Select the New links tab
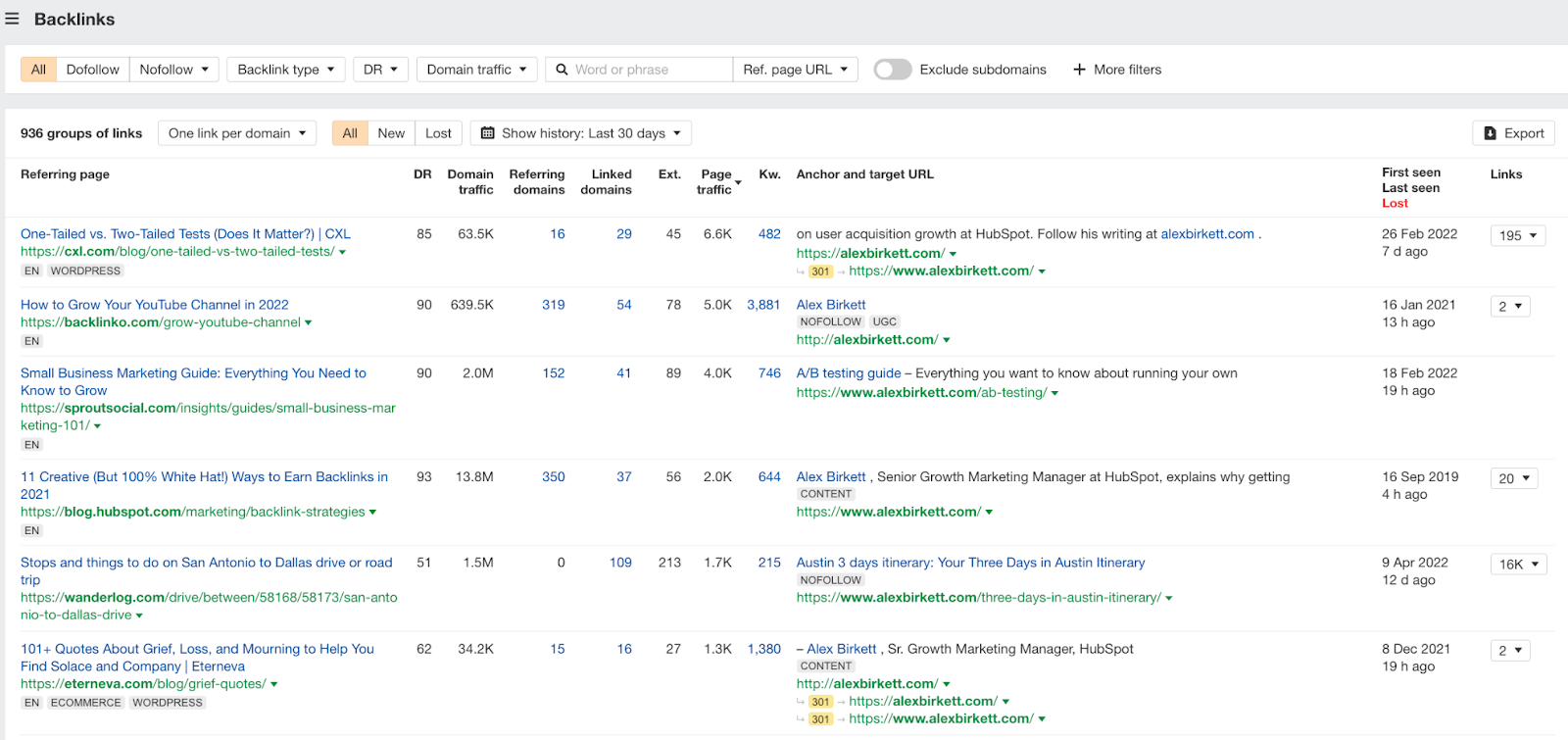The height and width of the screenshot is (740, 1568). coord(391,133)
